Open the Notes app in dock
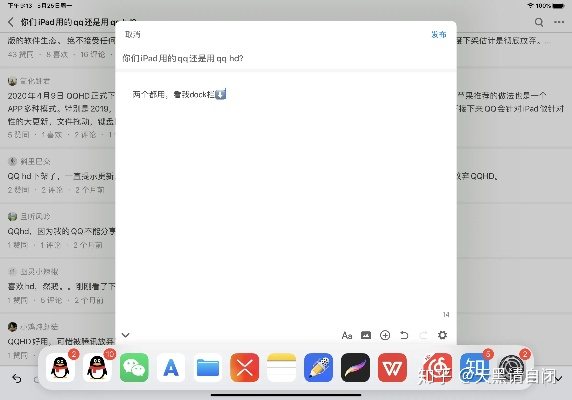Screen dimensions: 572x400 click(282, 368)
